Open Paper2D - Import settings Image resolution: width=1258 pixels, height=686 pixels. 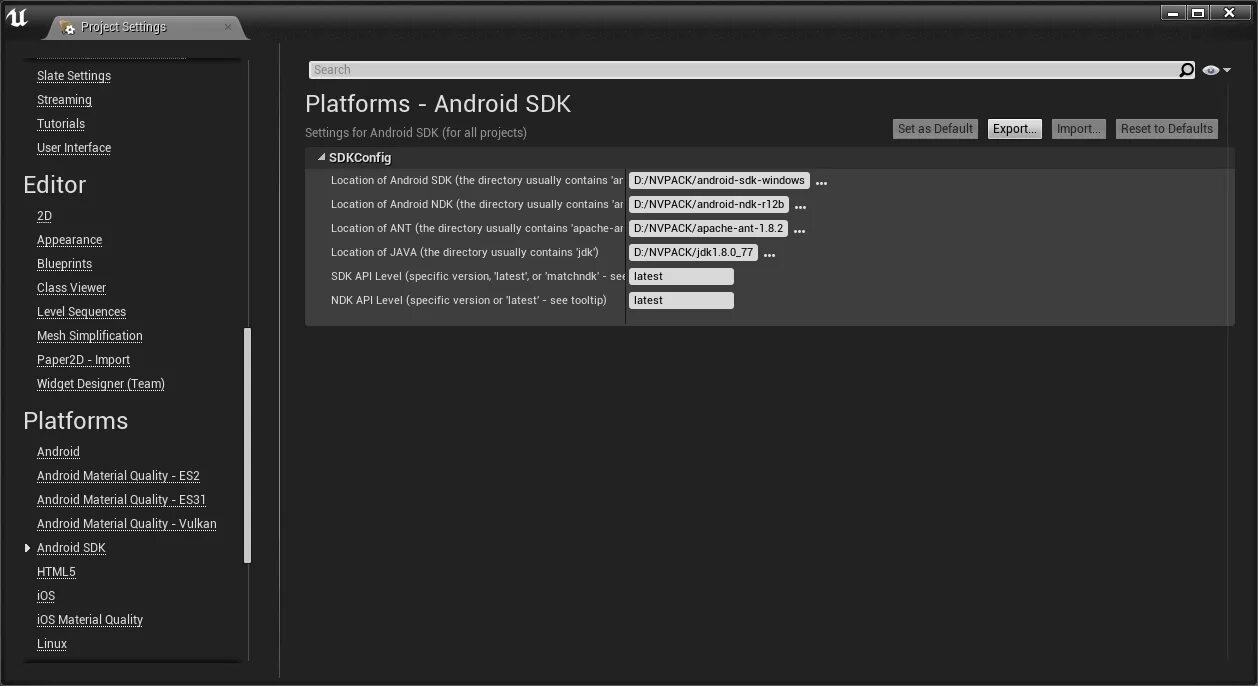click(x=83, y=360)
